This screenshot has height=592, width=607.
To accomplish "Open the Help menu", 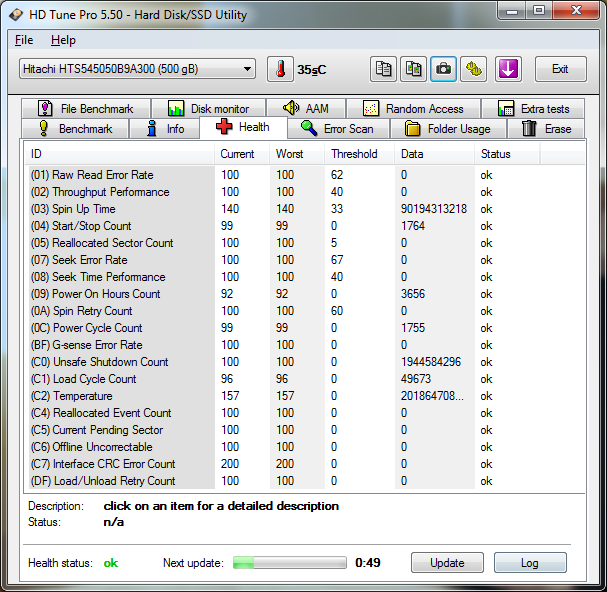I will point(63,40).
